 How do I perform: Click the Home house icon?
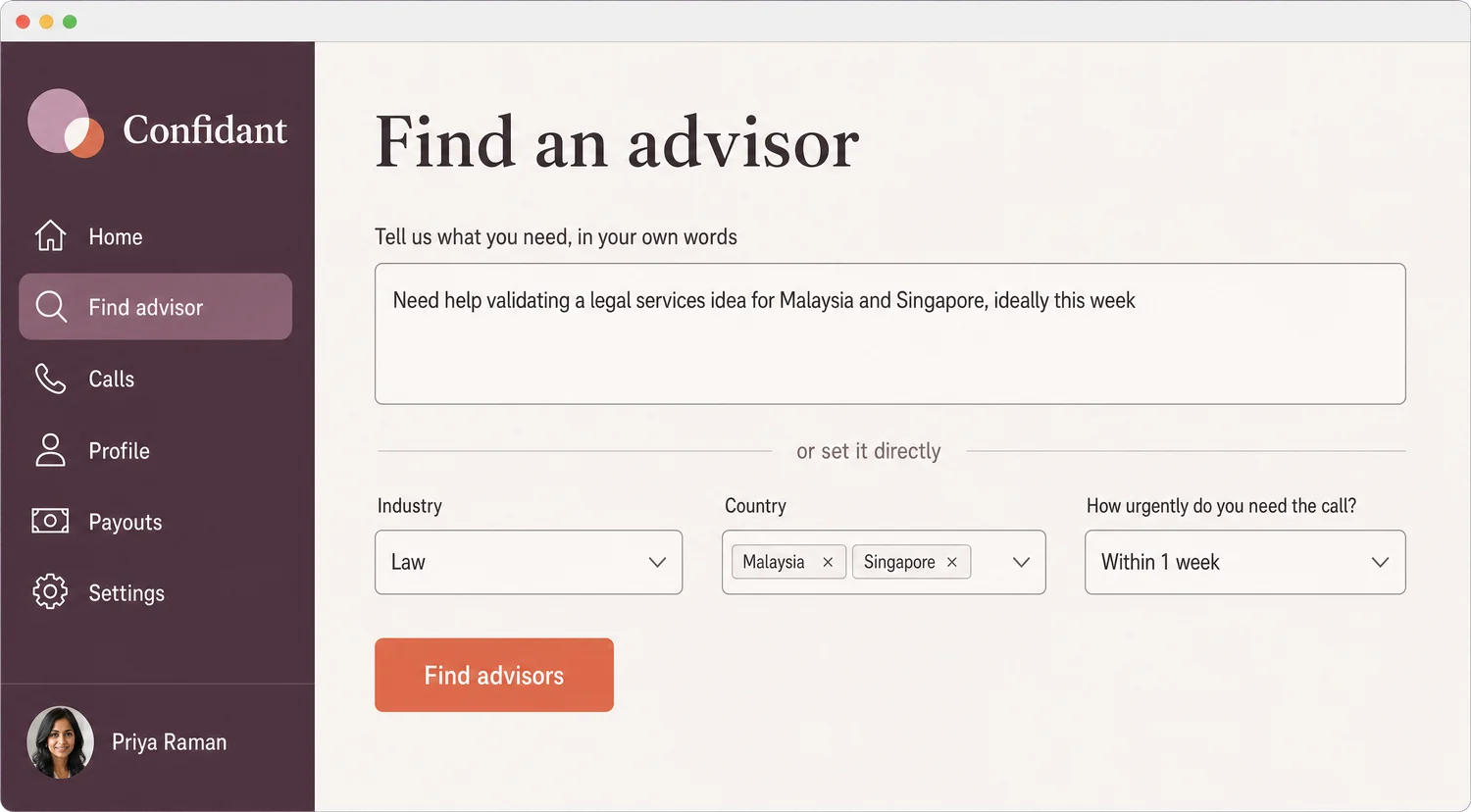50,236
